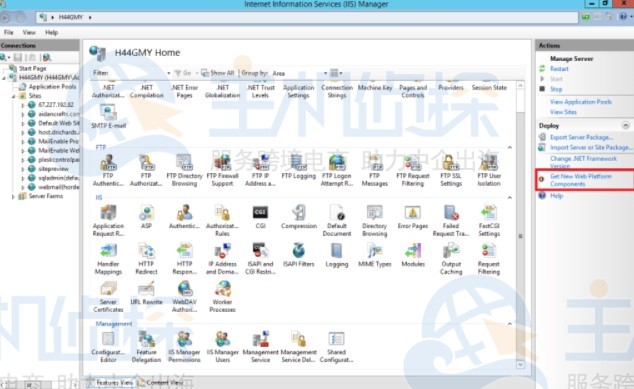Select Application Pools in Connections tree
Screen dimensions: 634x389
pos(52,87)
